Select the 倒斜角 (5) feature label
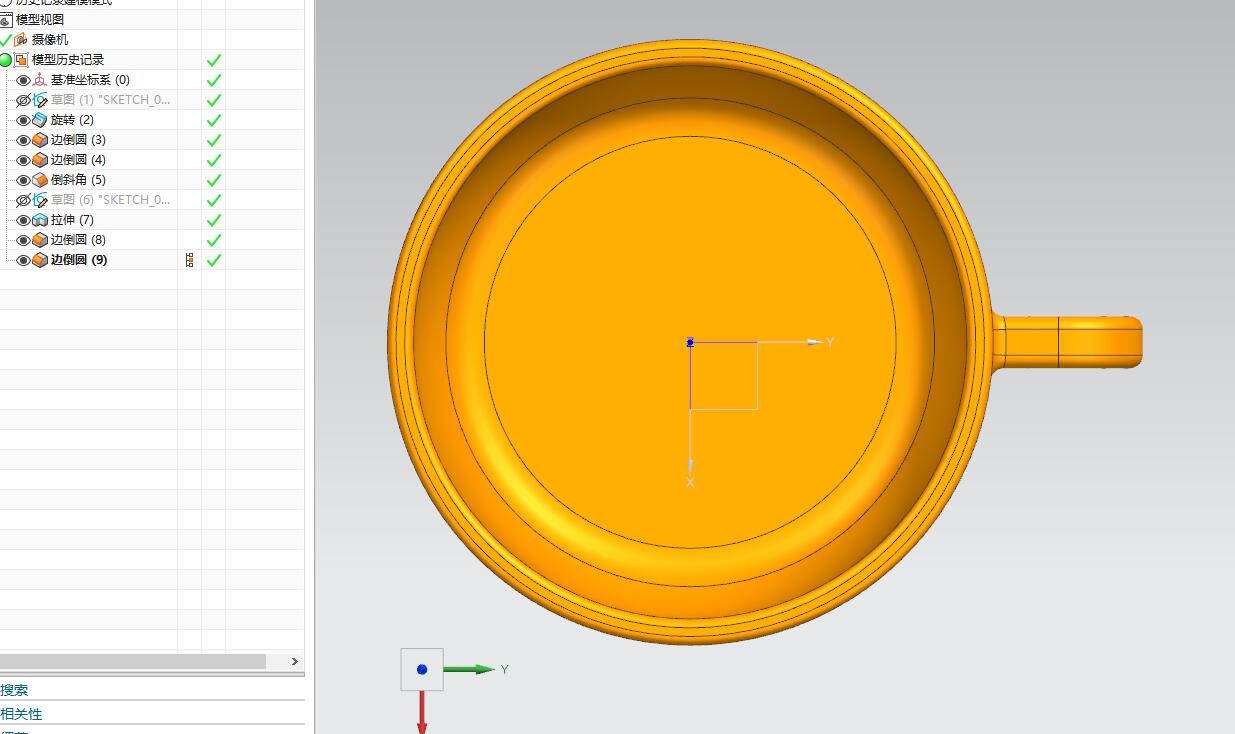 click(78, 180)
